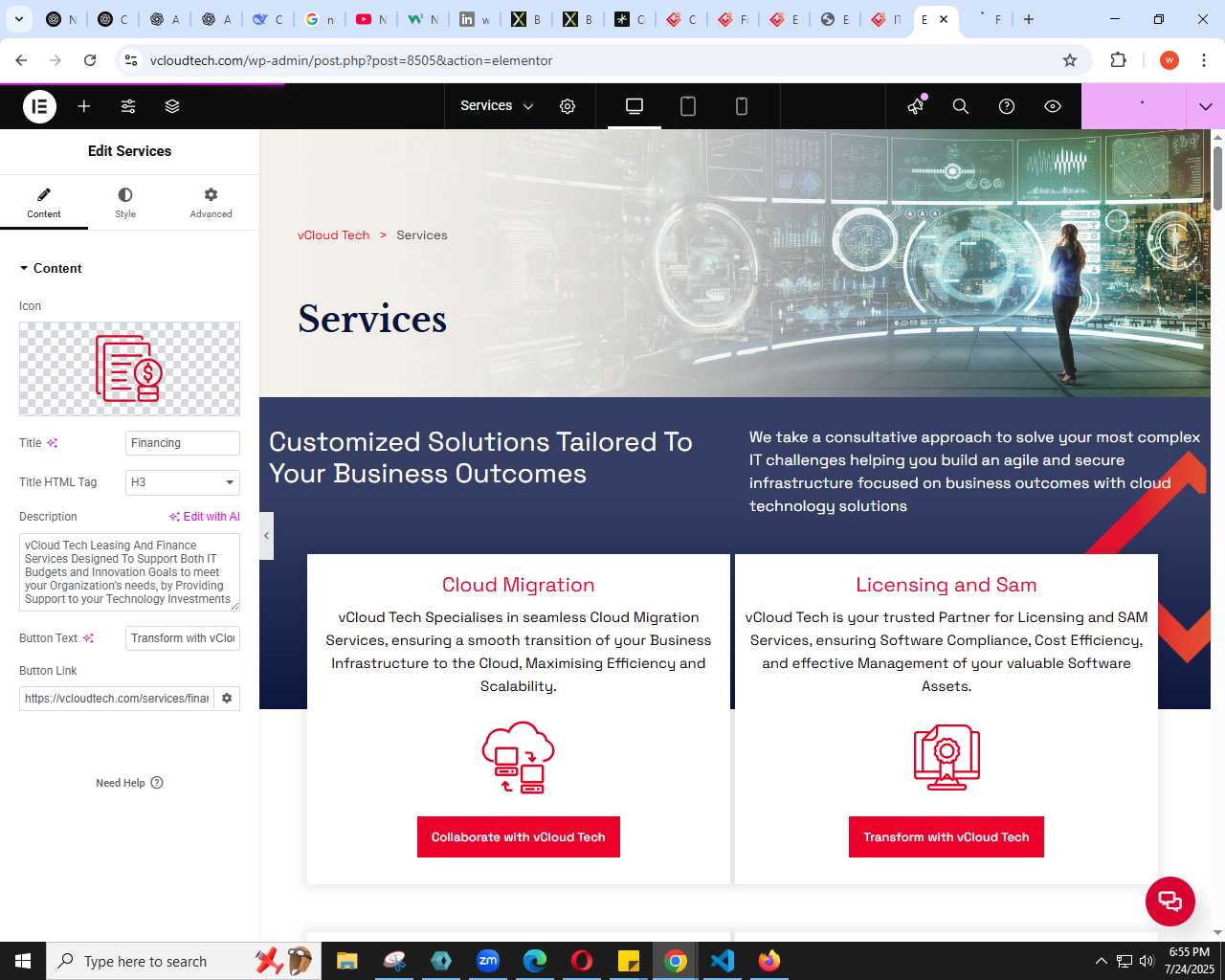The width and height of the screenshot is (1225, 980).
Task: Open tab search dropdown arrow
Action: 19,19
